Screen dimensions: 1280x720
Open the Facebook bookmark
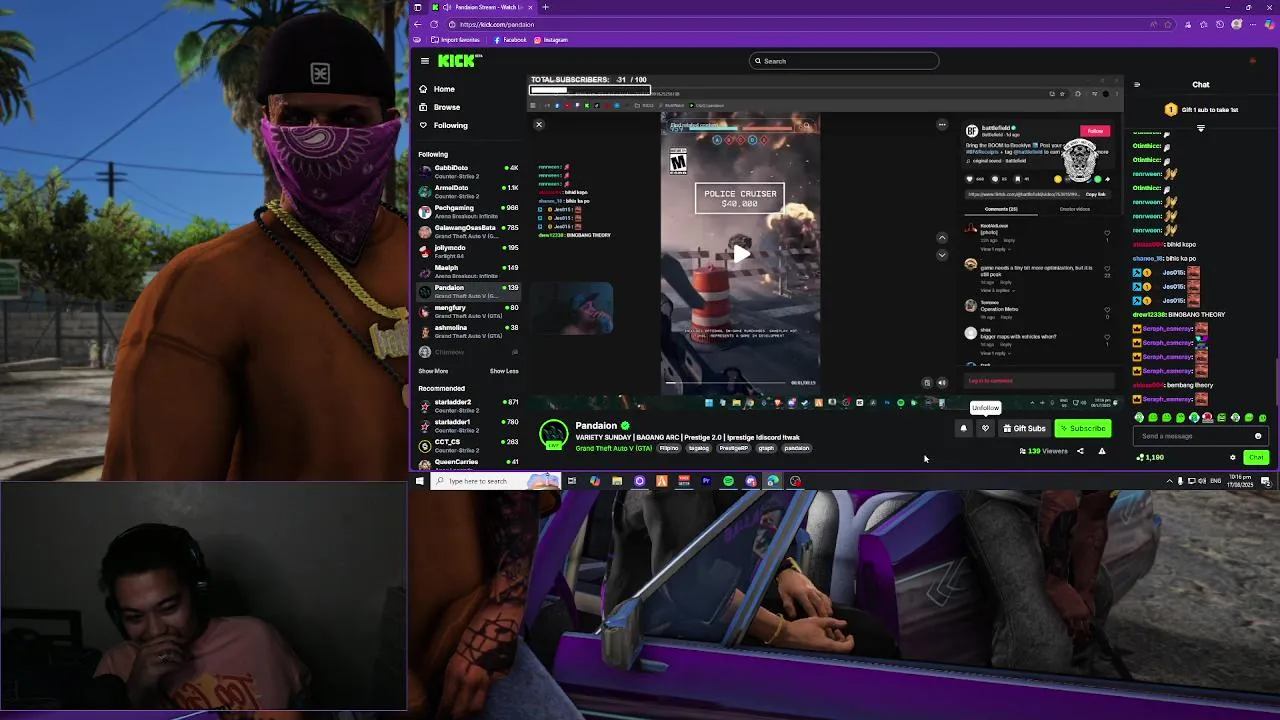(x=510, y=40)
